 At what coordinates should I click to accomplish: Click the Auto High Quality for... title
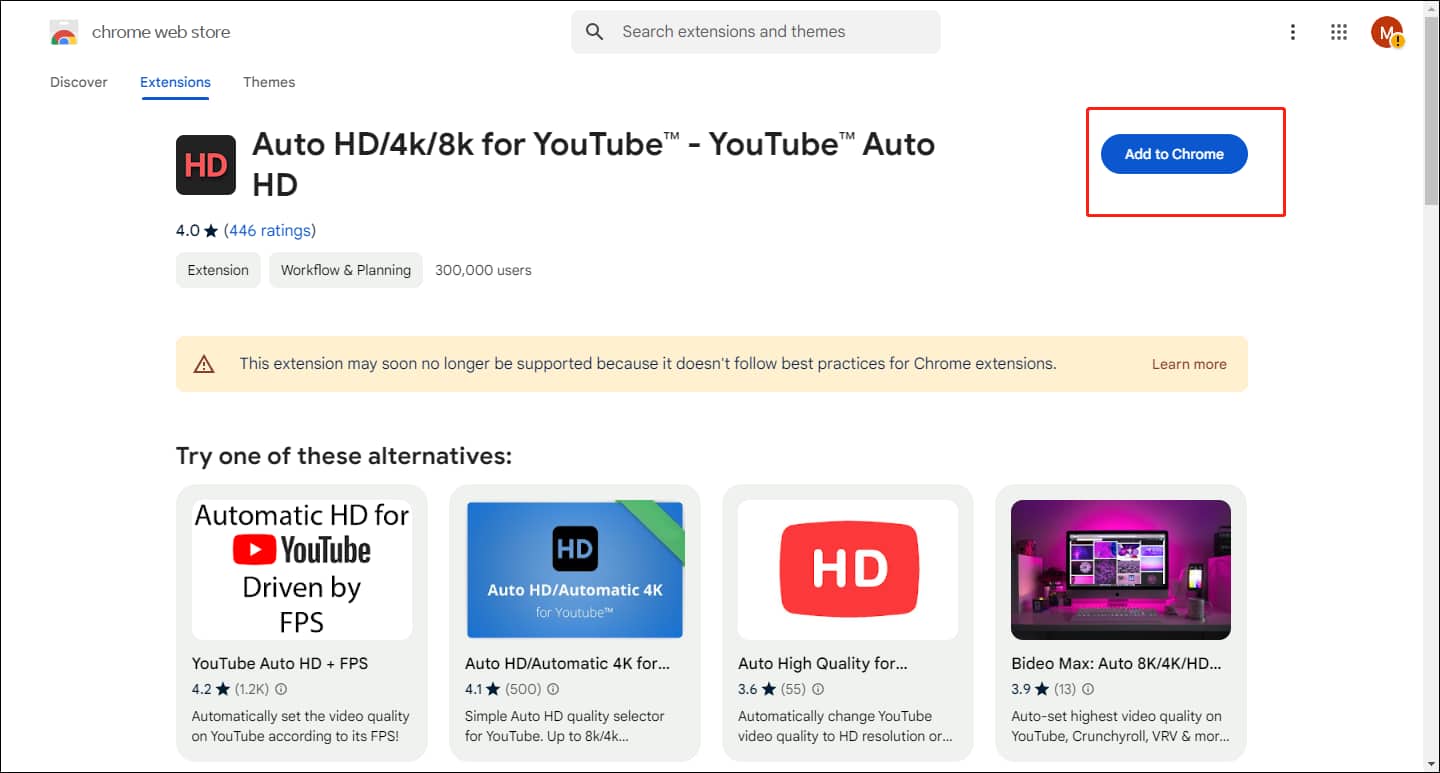[822, 663]
